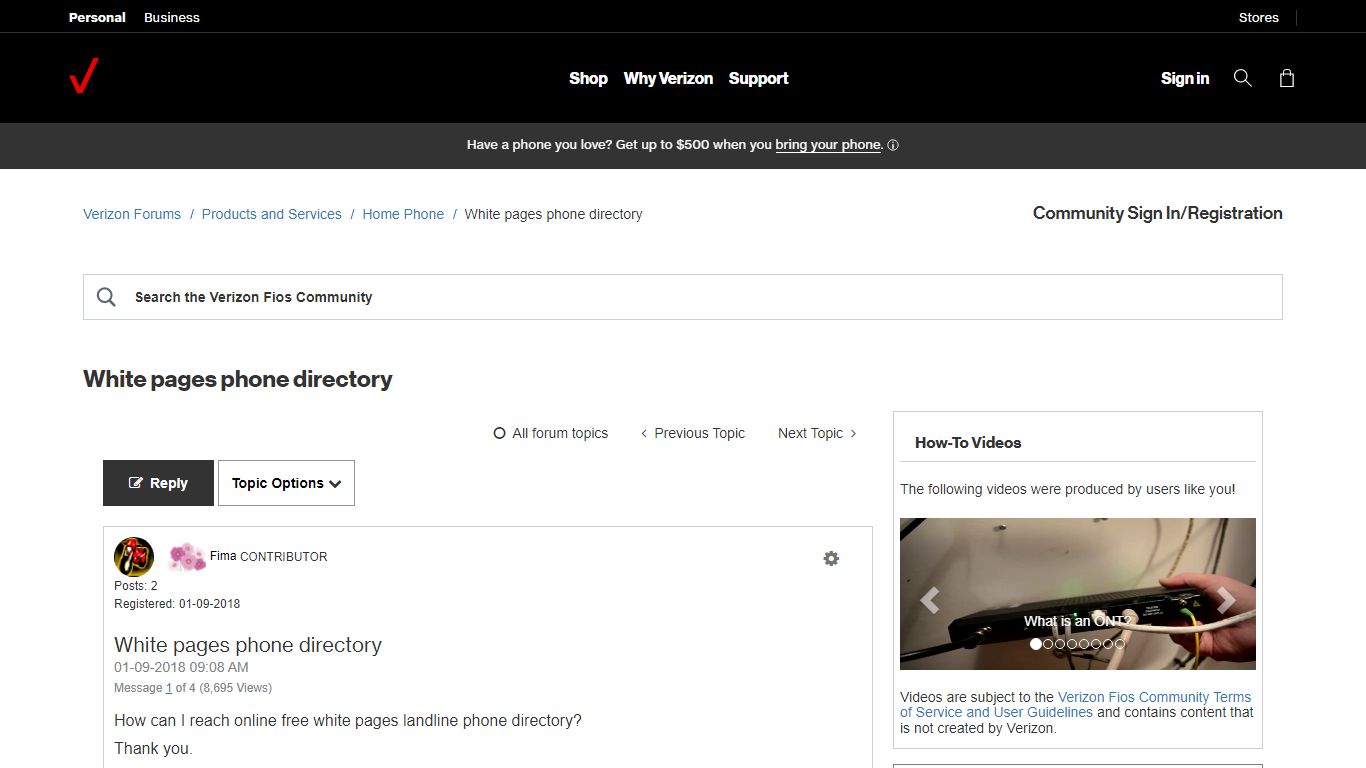
Task: Click the Reply button
Action: 158,483
